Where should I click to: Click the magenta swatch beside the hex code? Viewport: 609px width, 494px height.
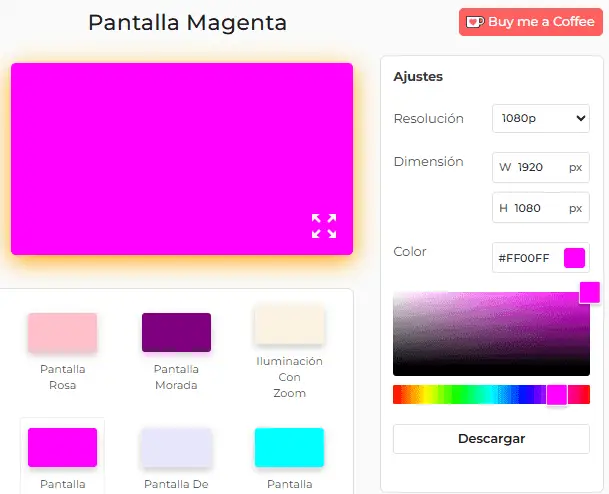(x=574, y=258)
